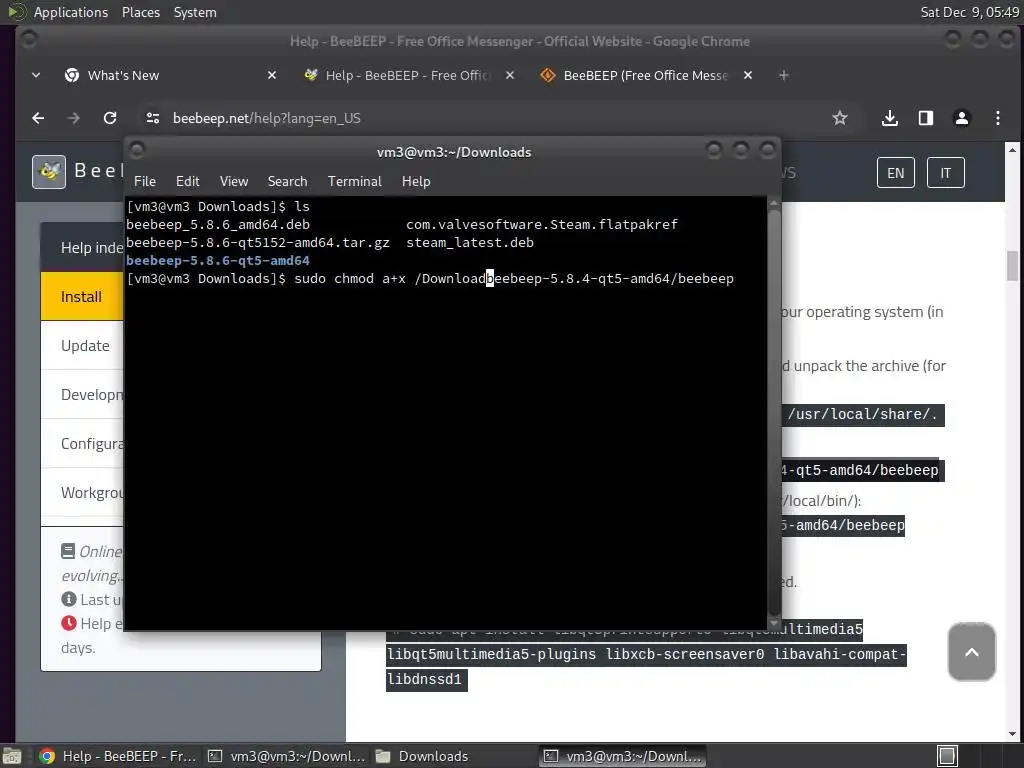This screenshot has width=1024, height=768.
Task: Click beebeep-5.8.6-qt5152-amd64.tar.gz in terminal output
Action: pyautogui.click(x=257, y=243)
